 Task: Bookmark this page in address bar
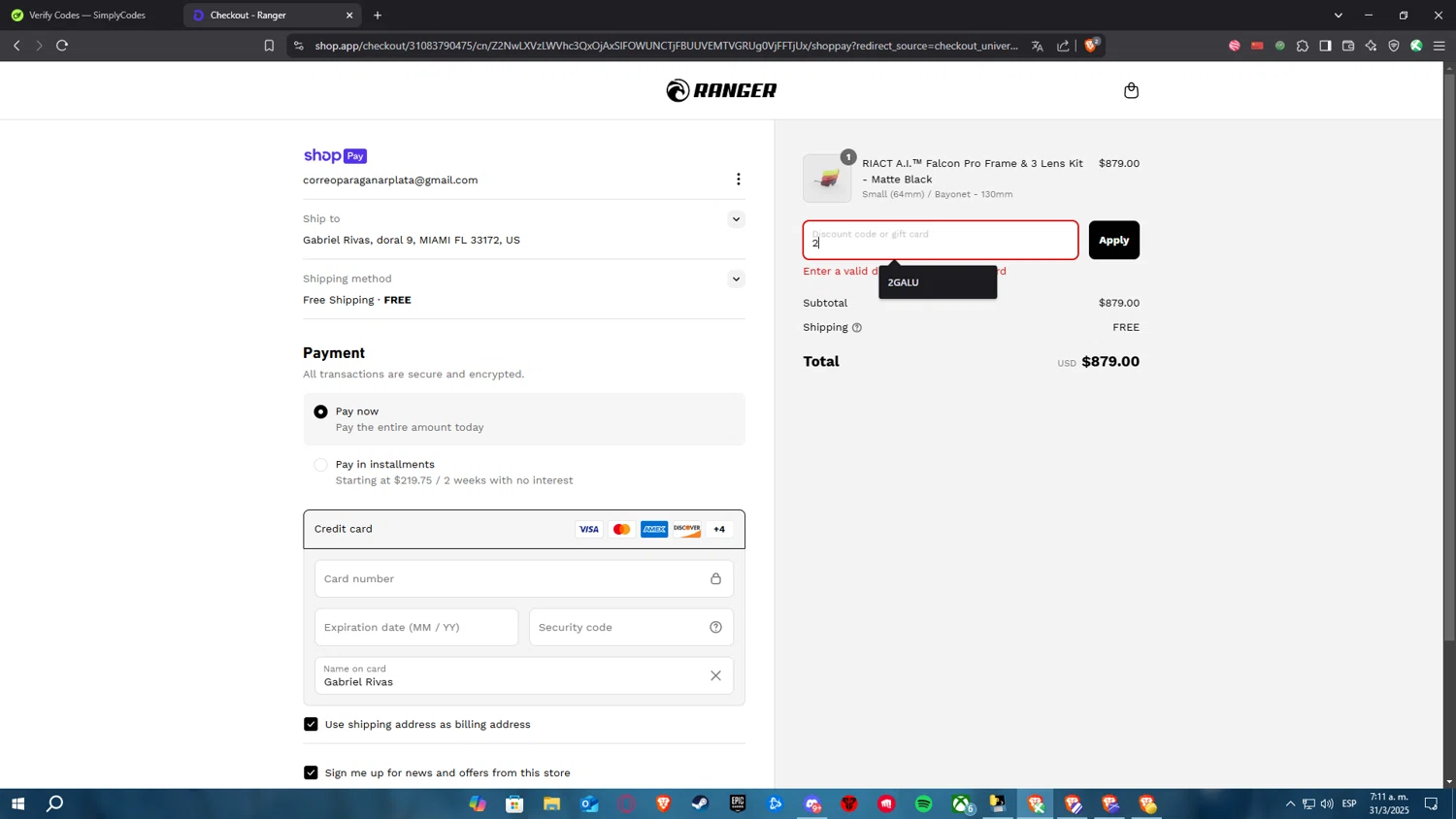pos(269,46)
